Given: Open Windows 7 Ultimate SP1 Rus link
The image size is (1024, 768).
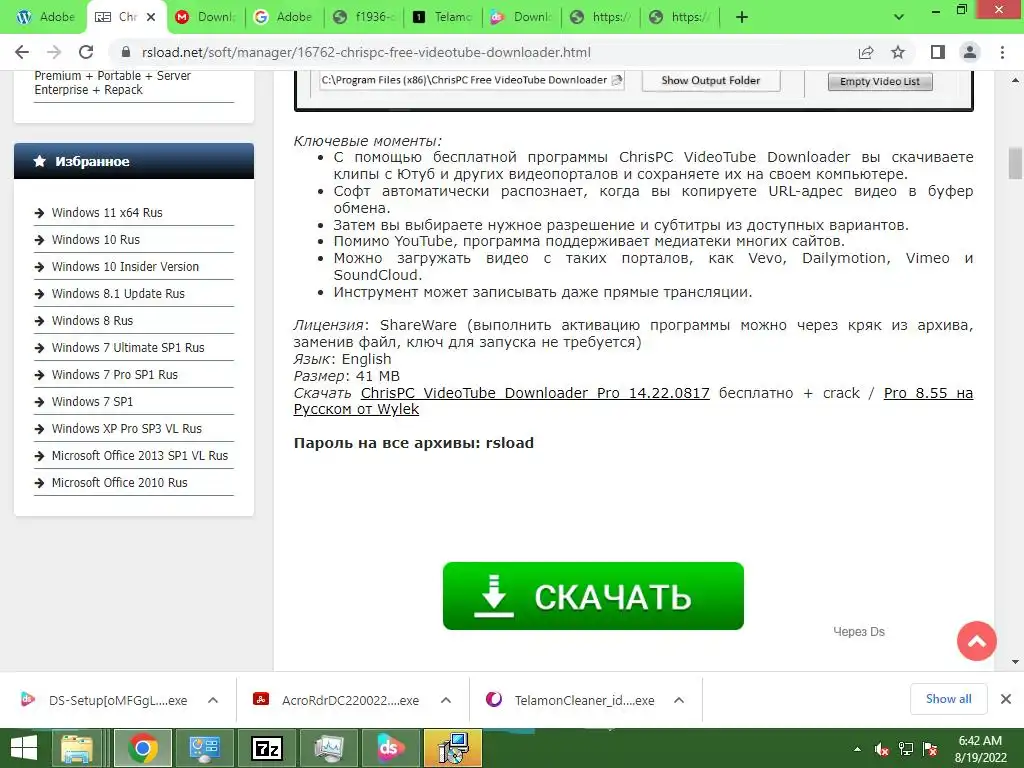Looking at the screenshot, I should tap(128, 347).
